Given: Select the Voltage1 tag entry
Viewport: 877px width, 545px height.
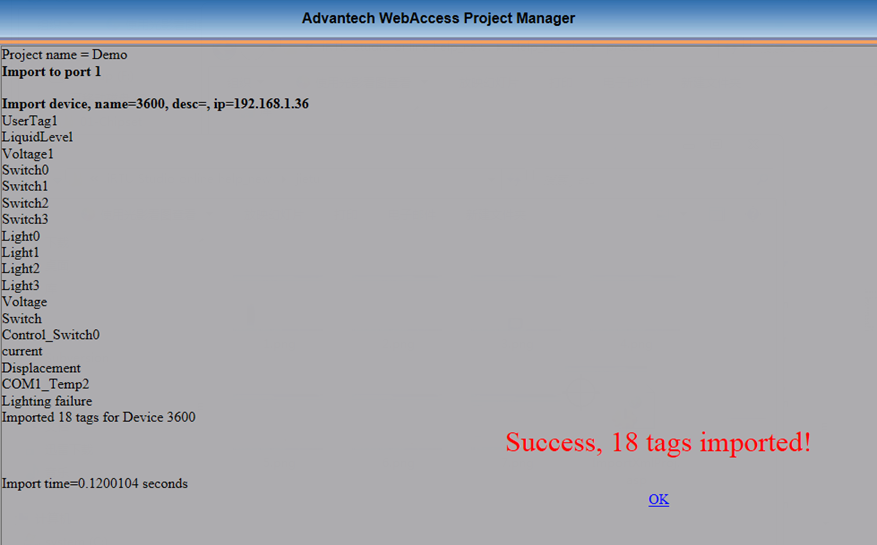Looking at the screenshot, I should pos(28,154).
